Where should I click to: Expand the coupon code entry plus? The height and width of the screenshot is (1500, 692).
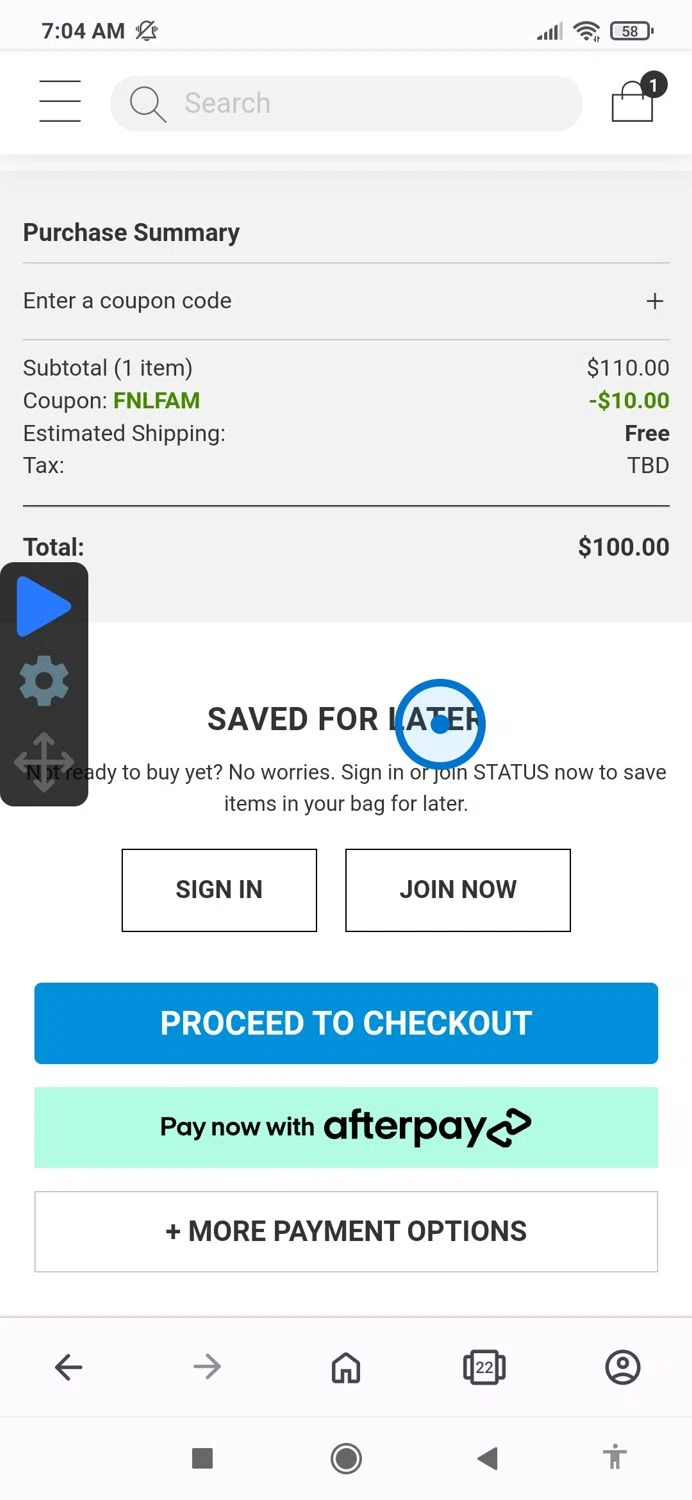(x=655, y=301)
